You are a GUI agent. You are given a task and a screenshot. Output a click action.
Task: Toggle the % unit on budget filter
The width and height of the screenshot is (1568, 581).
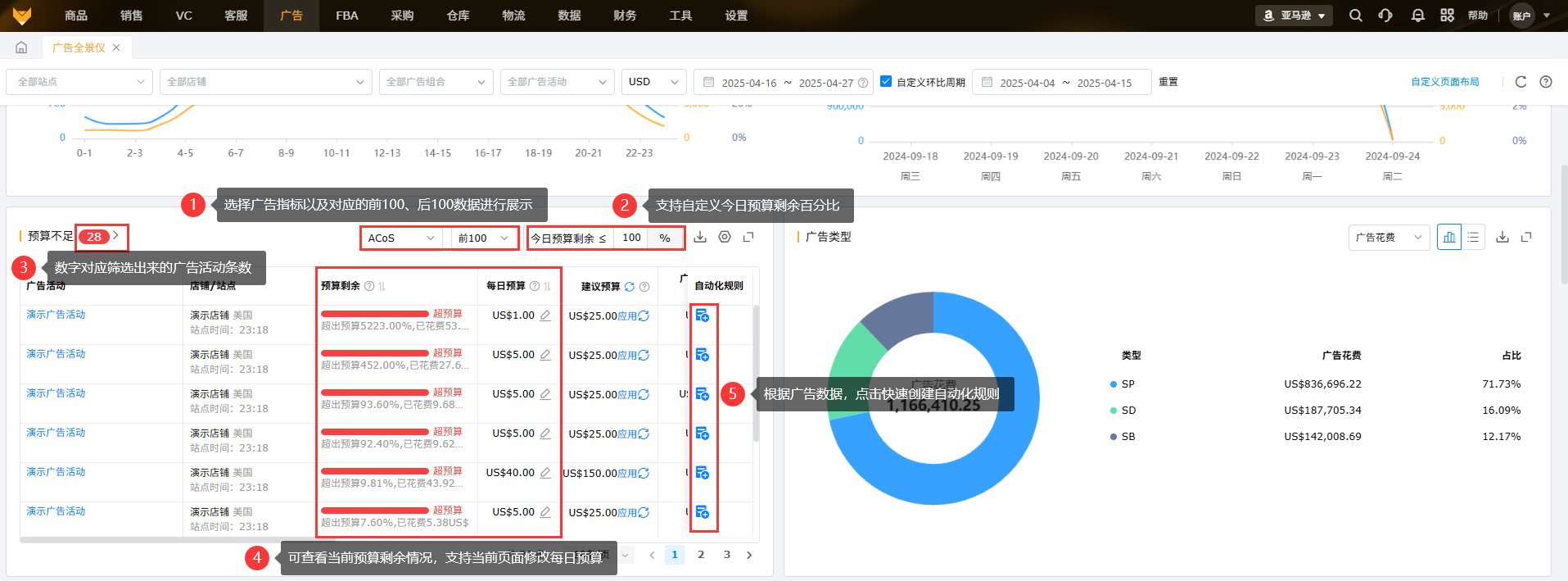pos(665,238)
